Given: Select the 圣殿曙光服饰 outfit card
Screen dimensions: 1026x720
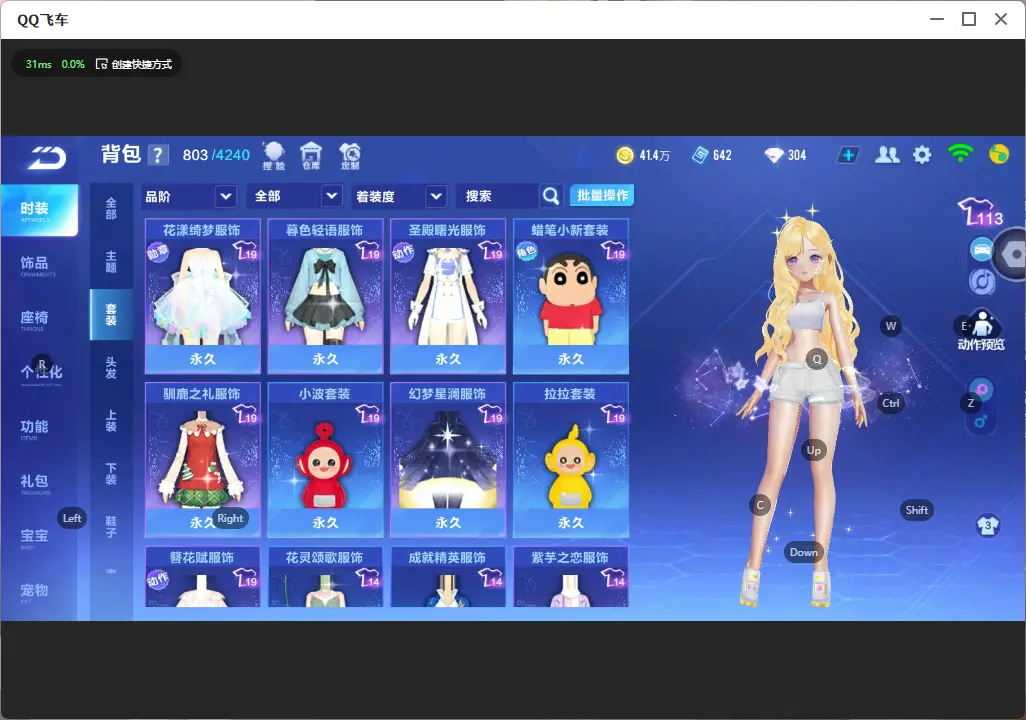Looking at the screenshot, I should click(x=448, y=296).
